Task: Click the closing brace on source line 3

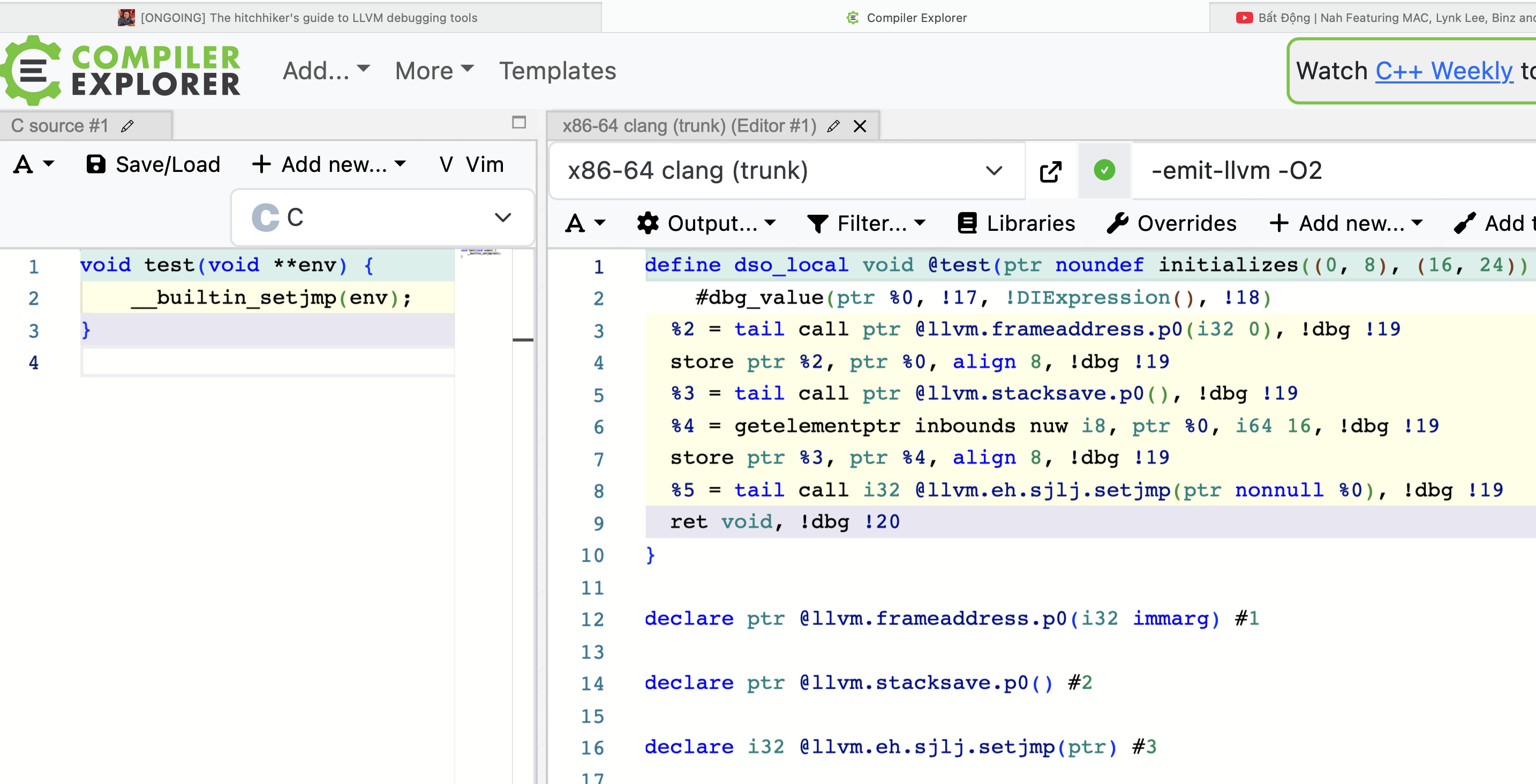Action: (x=86, y=329)
